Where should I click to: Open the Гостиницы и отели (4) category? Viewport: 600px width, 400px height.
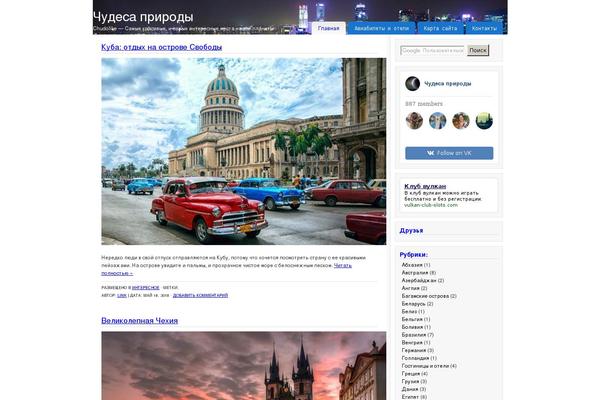coord(429,366)
